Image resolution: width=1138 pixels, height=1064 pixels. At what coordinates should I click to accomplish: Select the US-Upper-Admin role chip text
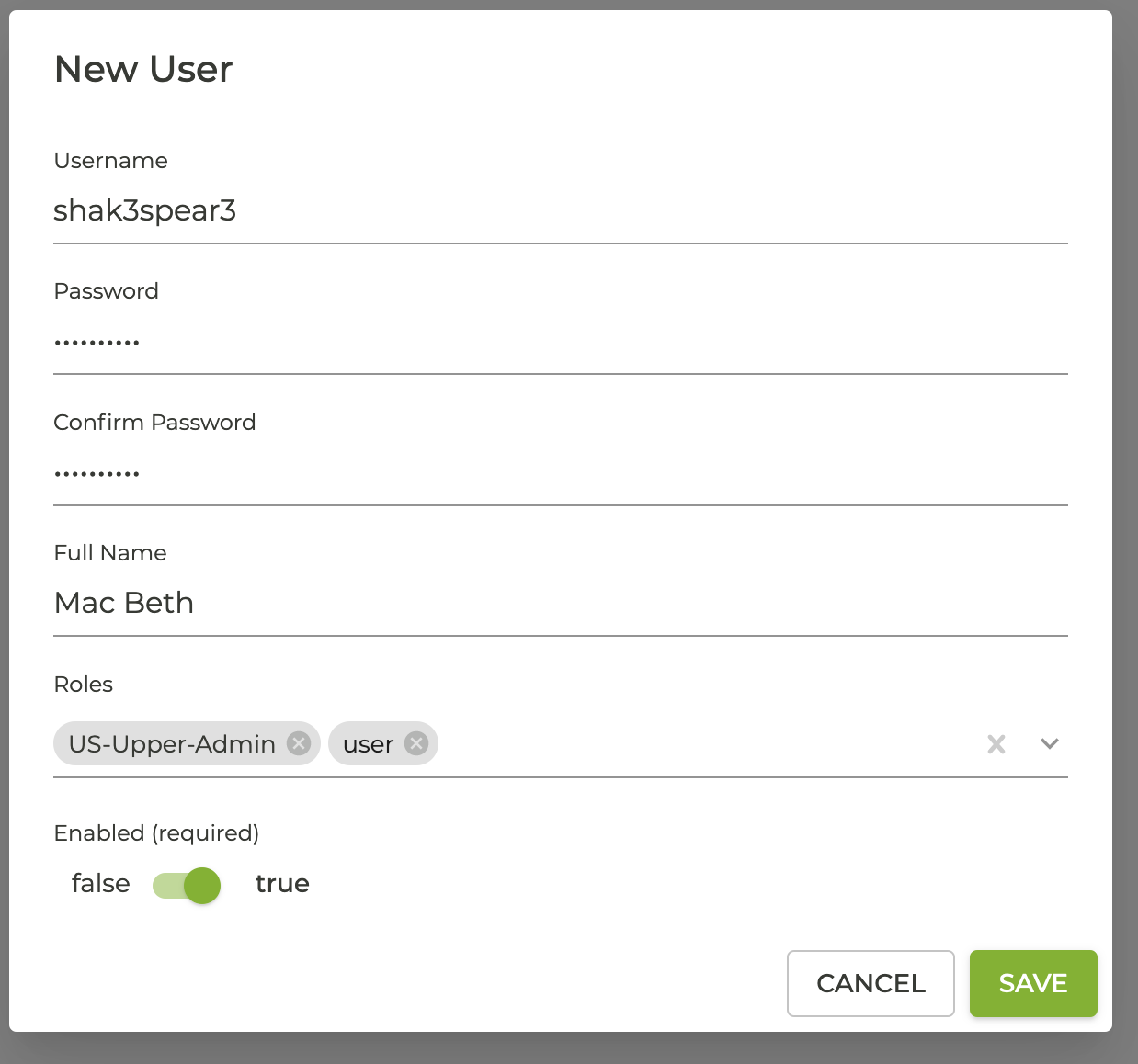click(172, 744)
